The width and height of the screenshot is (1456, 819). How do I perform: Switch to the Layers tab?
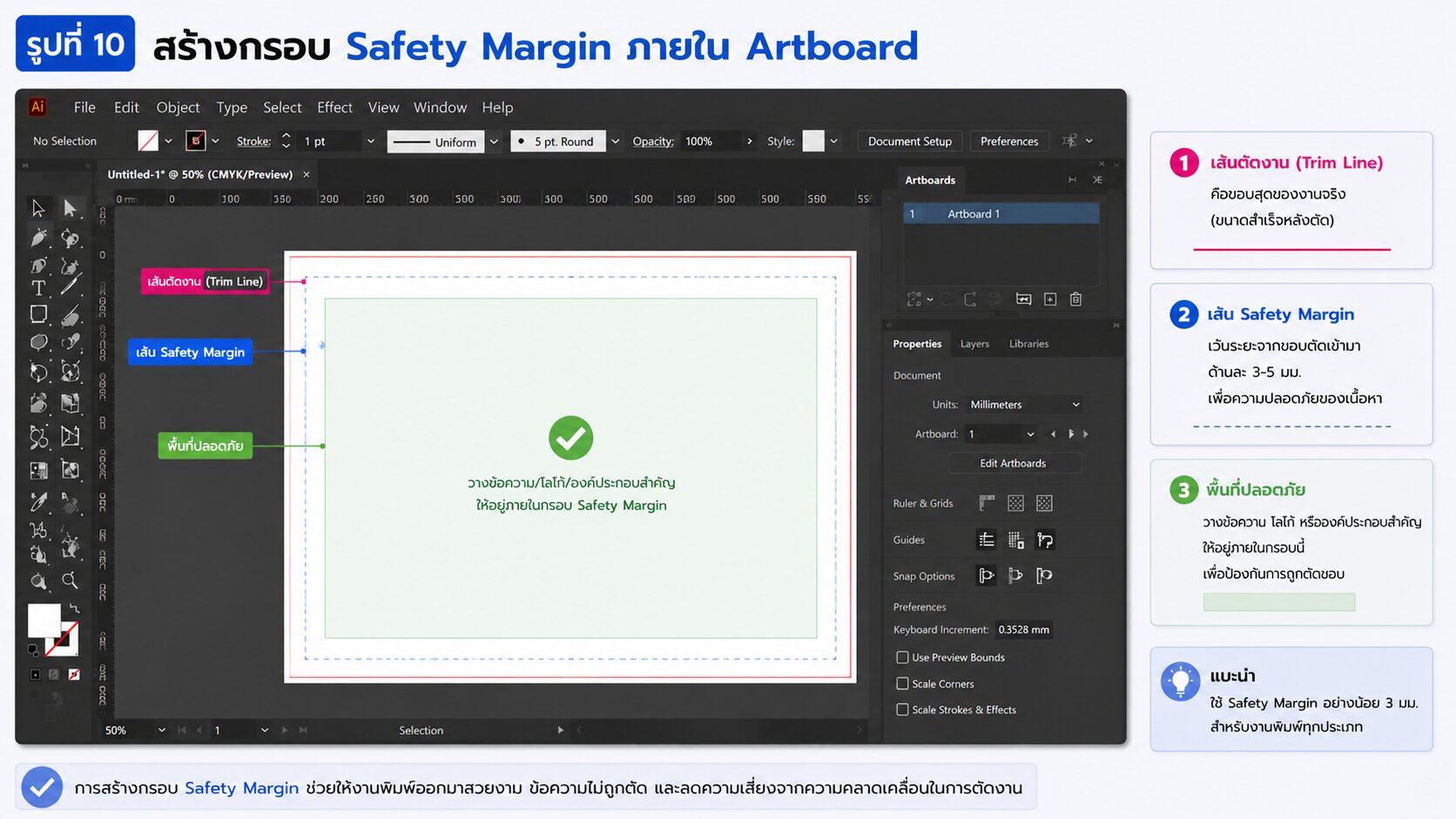click(974, 344)
